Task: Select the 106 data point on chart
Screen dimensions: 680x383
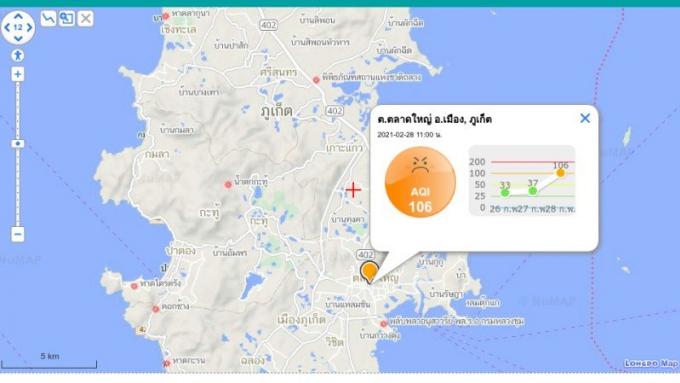Action: click(560, 173)
